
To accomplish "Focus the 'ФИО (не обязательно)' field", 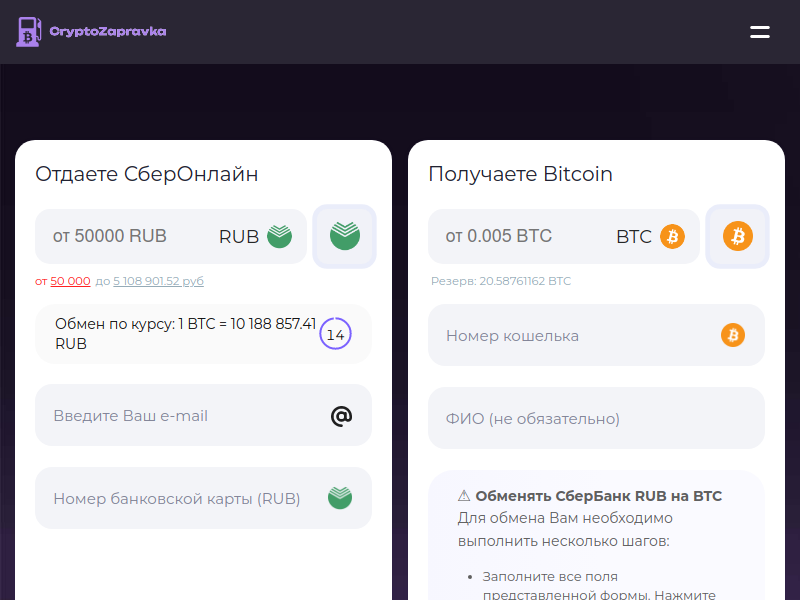I will [596, 418].
